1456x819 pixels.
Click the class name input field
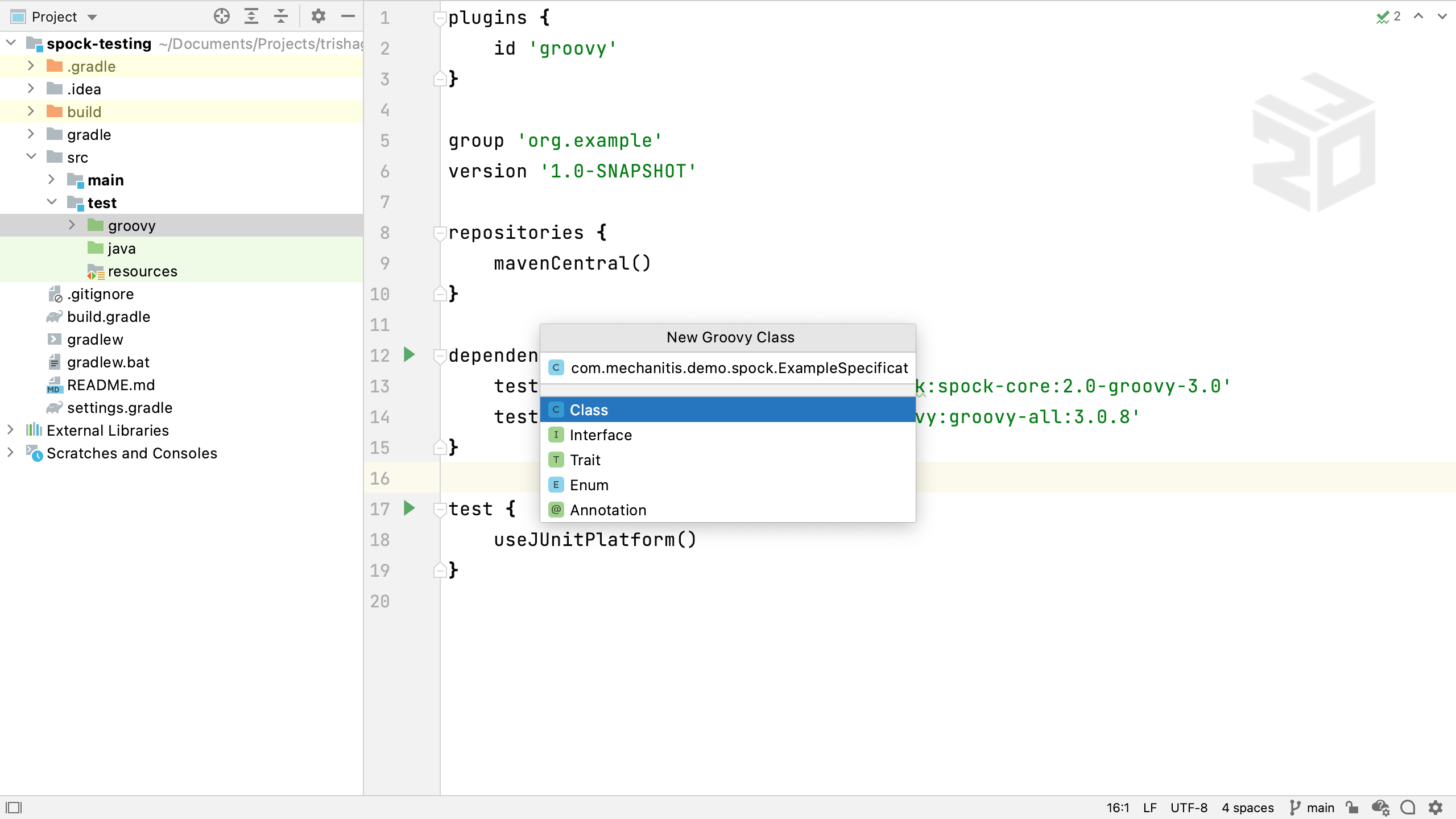point(738,368)
